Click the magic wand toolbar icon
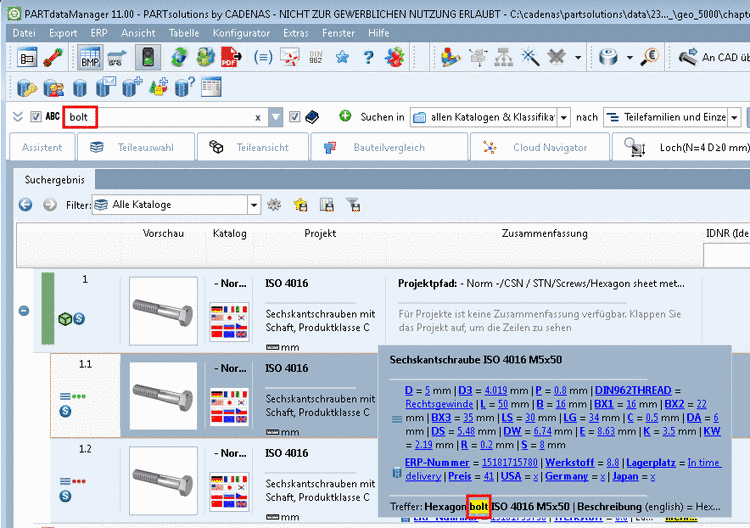 tap(530, 57)
